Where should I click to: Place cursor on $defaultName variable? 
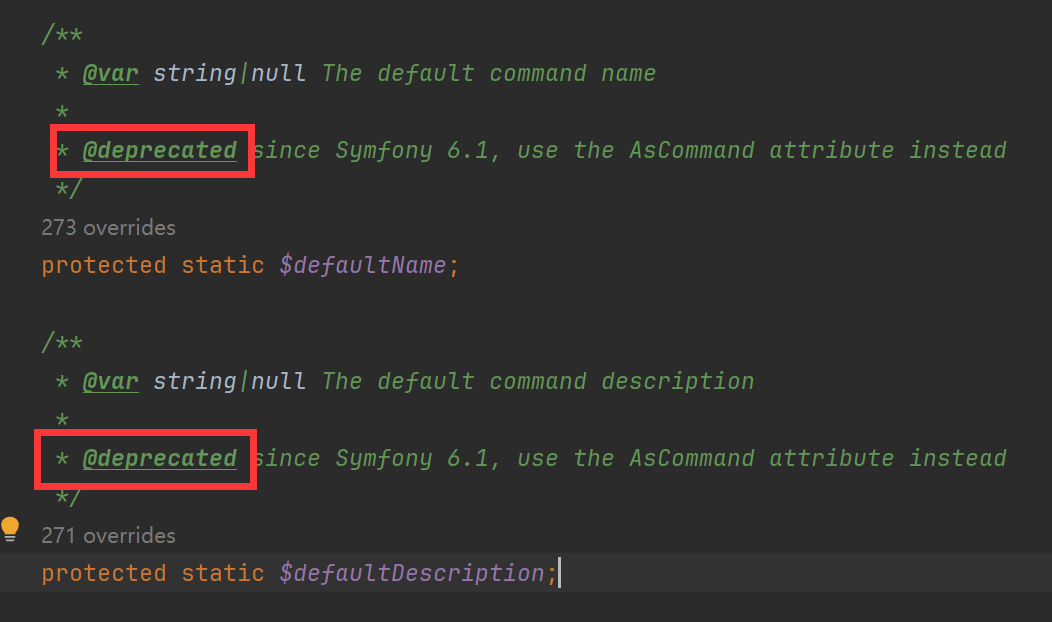coord(363,266)
